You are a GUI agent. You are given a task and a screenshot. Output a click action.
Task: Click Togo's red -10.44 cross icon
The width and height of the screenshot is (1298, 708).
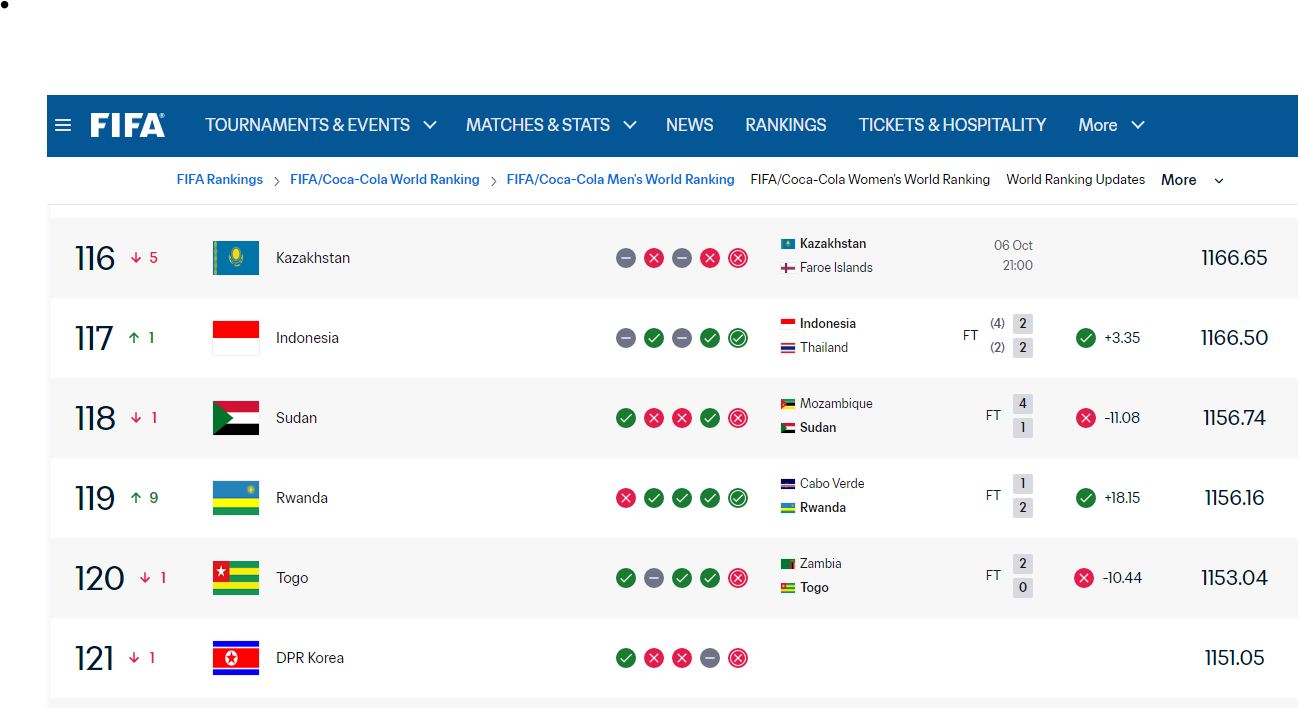pos(1084,578)
